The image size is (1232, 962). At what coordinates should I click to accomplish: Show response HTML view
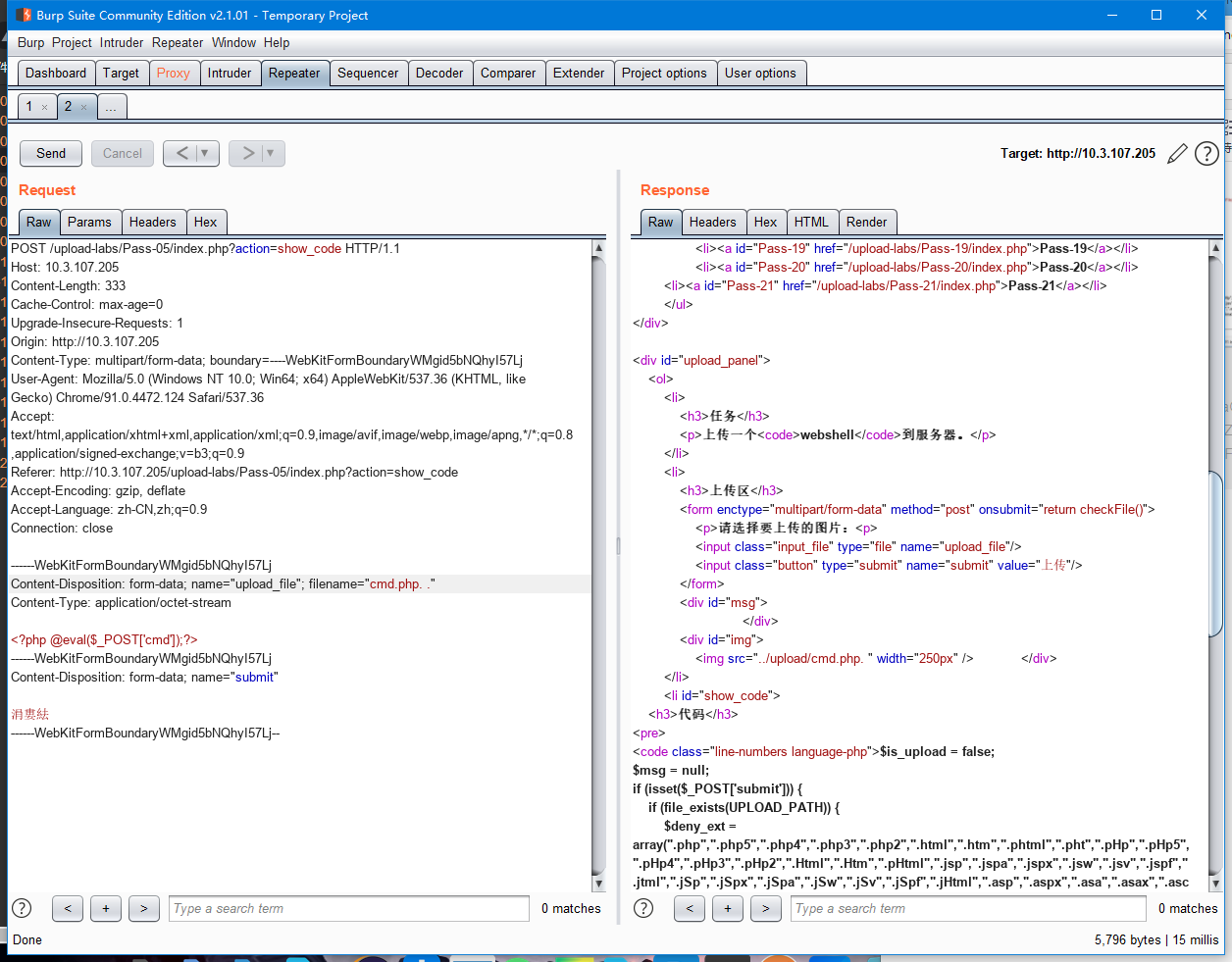(811, 222)
